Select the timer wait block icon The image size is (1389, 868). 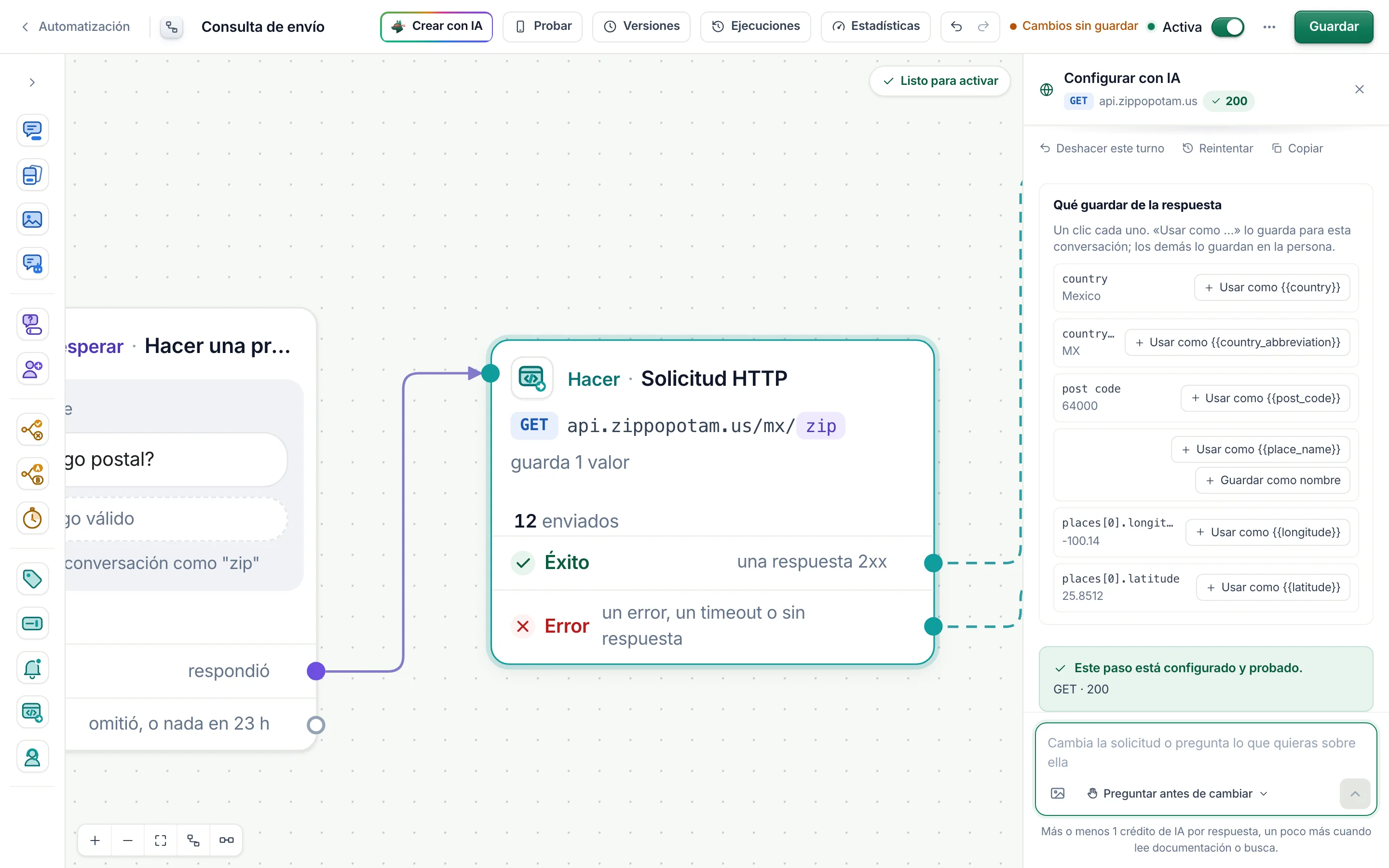[32, 518]
